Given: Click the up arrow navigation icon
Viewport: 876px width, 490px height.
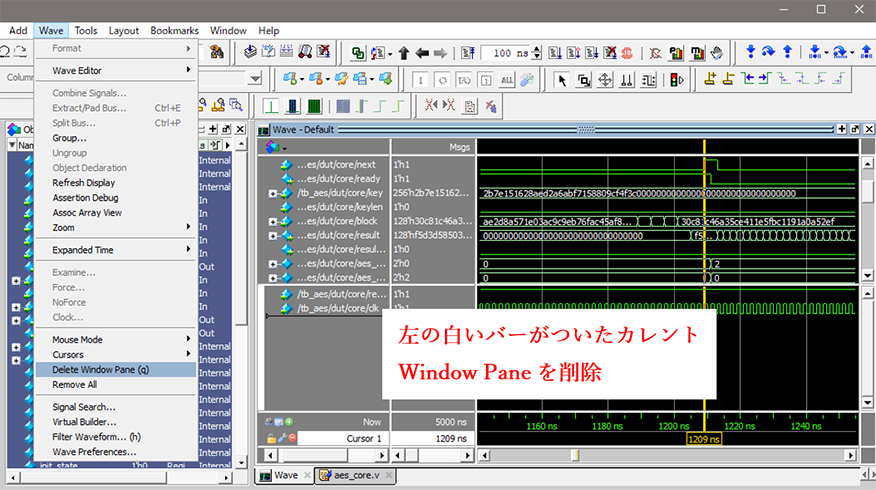Looking at the screenshot, I should point(404,52).
